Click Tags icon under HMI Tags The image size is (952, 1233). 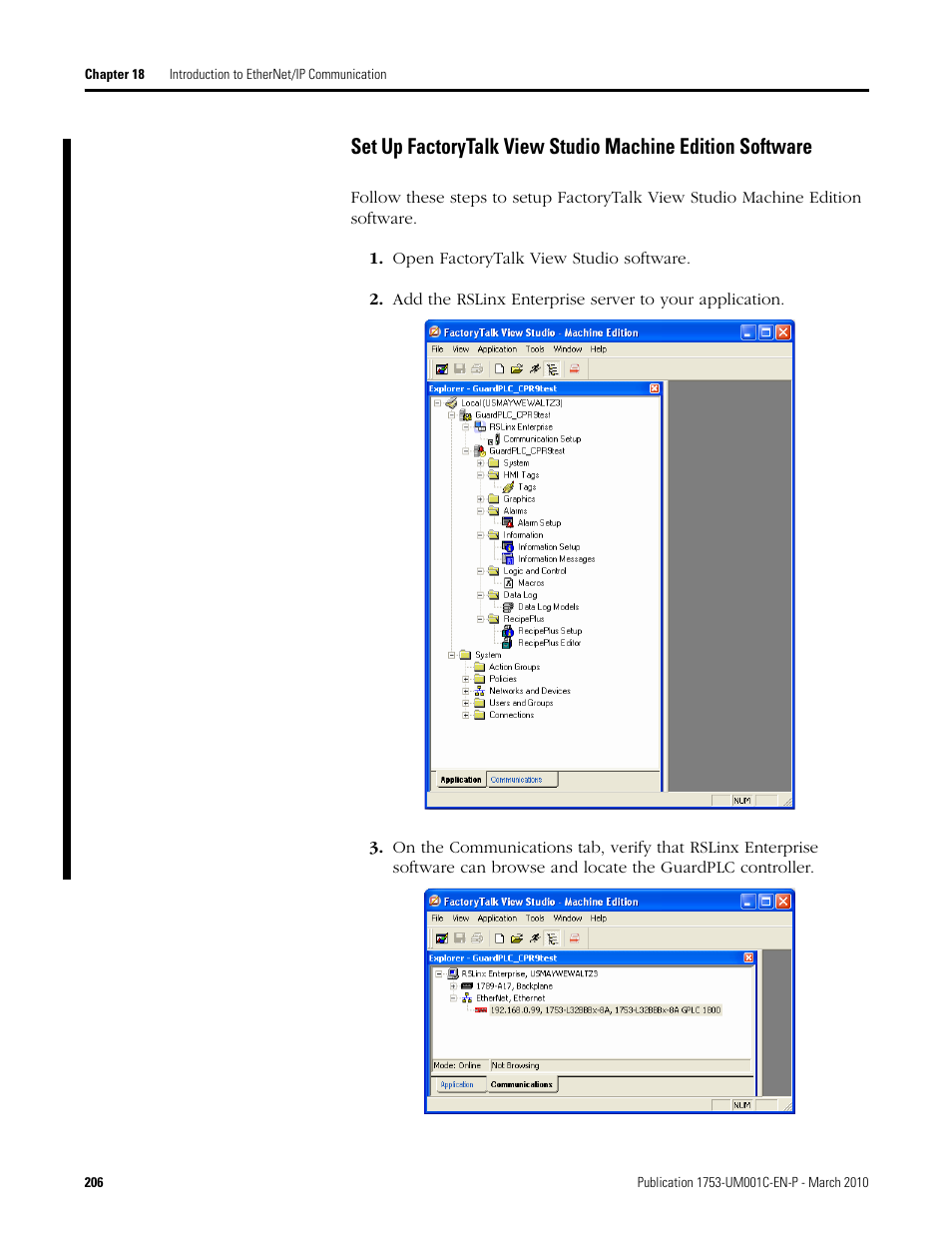[508, 487]
